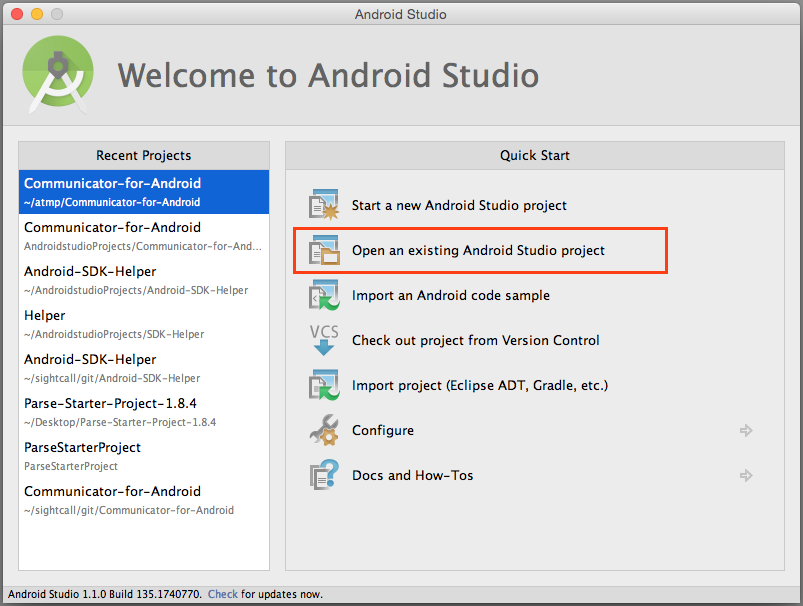The width and height of the screenshot is (803, 606).
Task: Open Android-SDK-Helper in ~/AndroidstudioProjects
Action: tap(144, 280)
